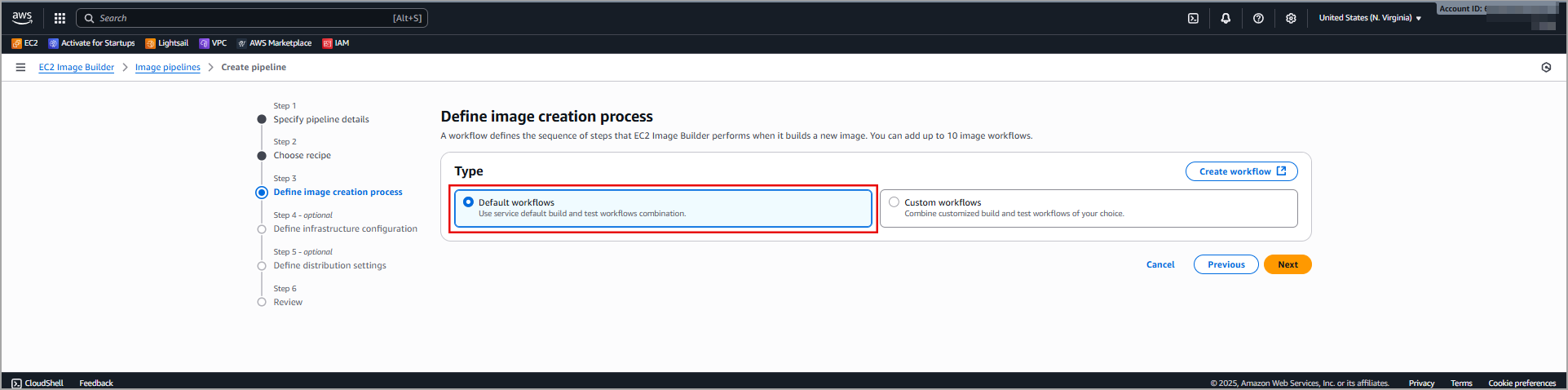The width and height of the screenshot is (1568, 390).
Task: Open the AWS Marketplace shortcut
Action: (x=274, y=43)
